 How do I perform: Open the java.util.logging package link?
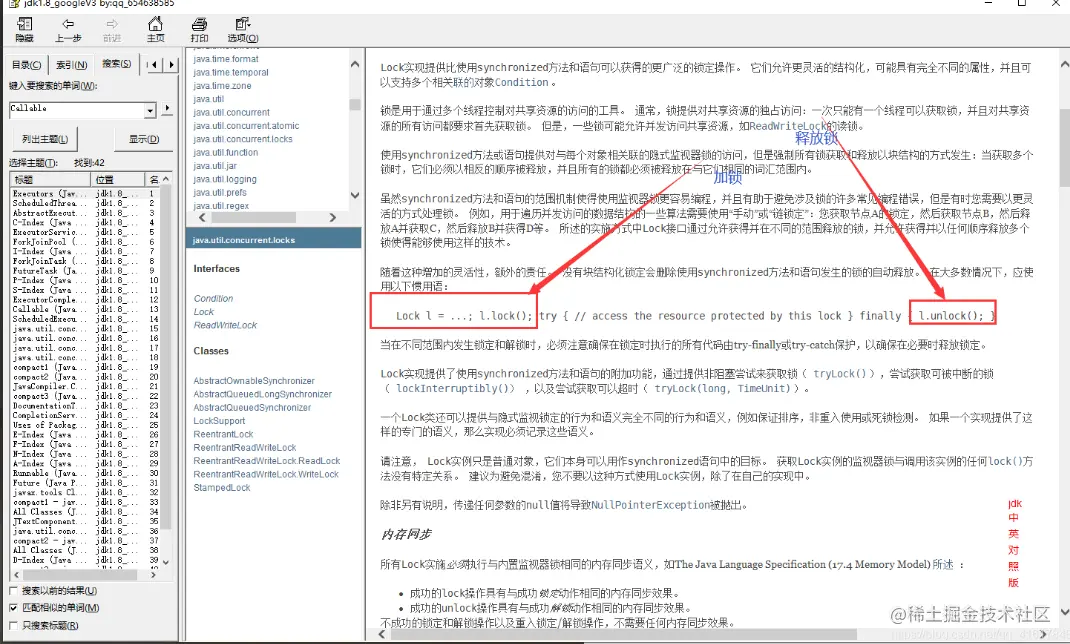pos(225,179)
